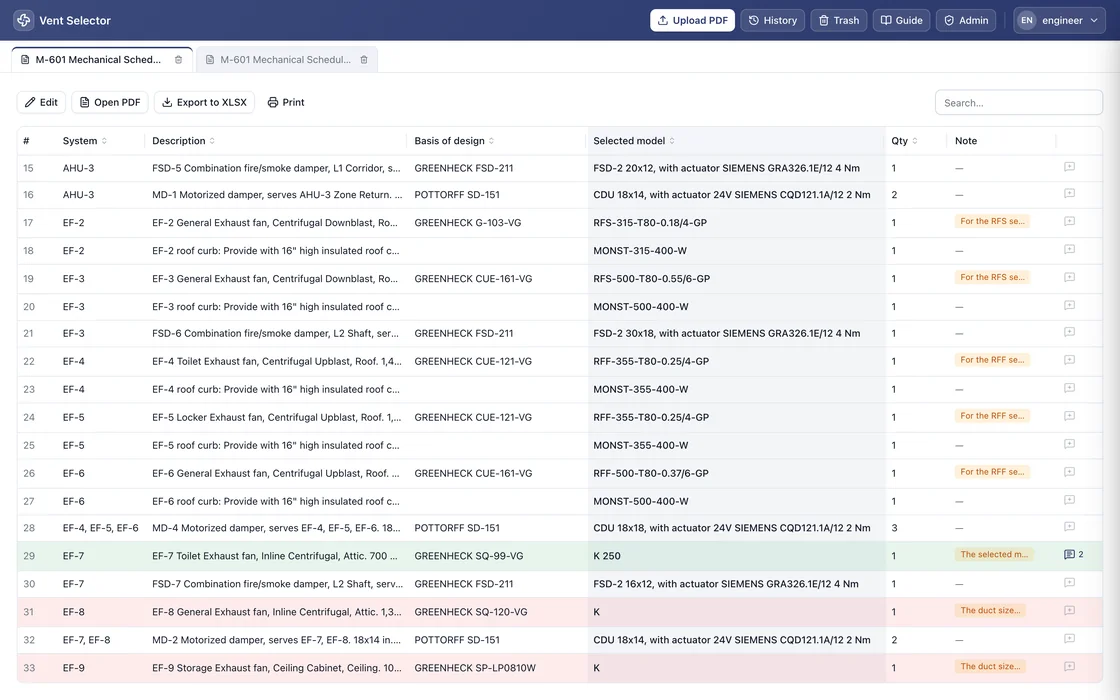Screen dimensions: 1120x700
Task: Add a comment to row 26 EF-6 fan
Action: tap(1069, 471)
